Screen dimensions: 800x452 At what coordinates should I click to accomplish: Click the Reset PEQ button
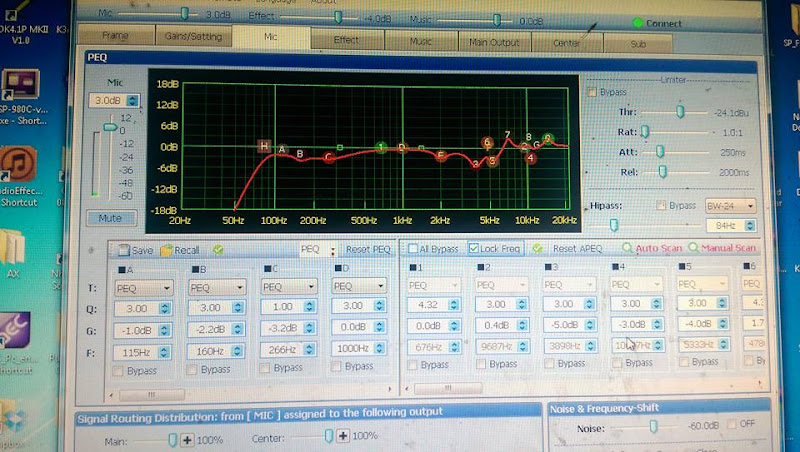pyautogui.click(x=368, y=249)
